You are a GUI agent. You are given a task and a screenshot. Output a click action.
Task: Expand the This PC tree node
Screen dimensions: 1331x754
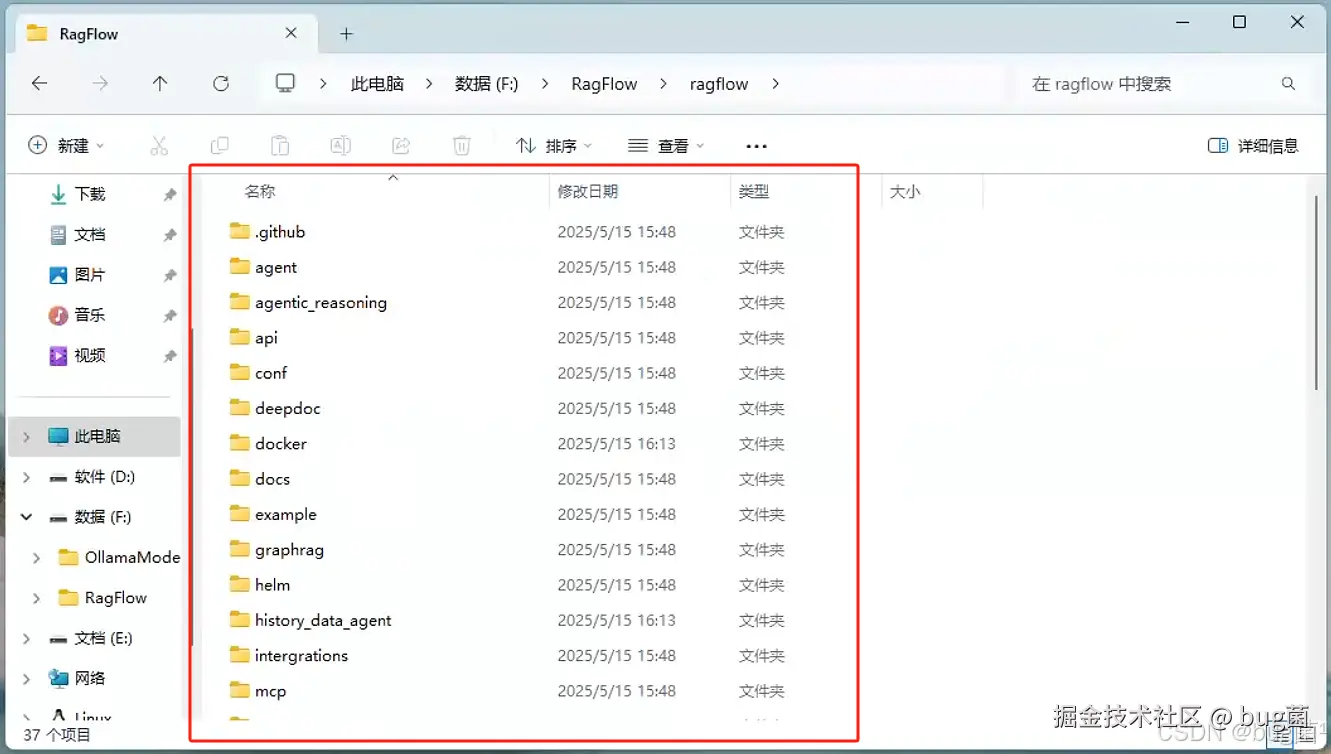27,437
